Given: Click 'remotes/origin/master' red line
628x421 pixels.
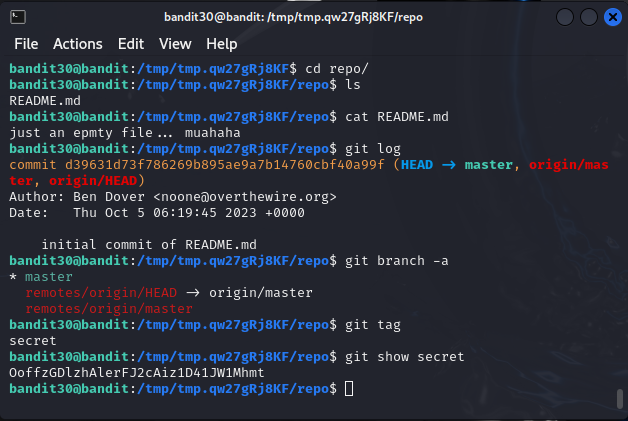Looking at the screenshot, I should click(109, 309).
